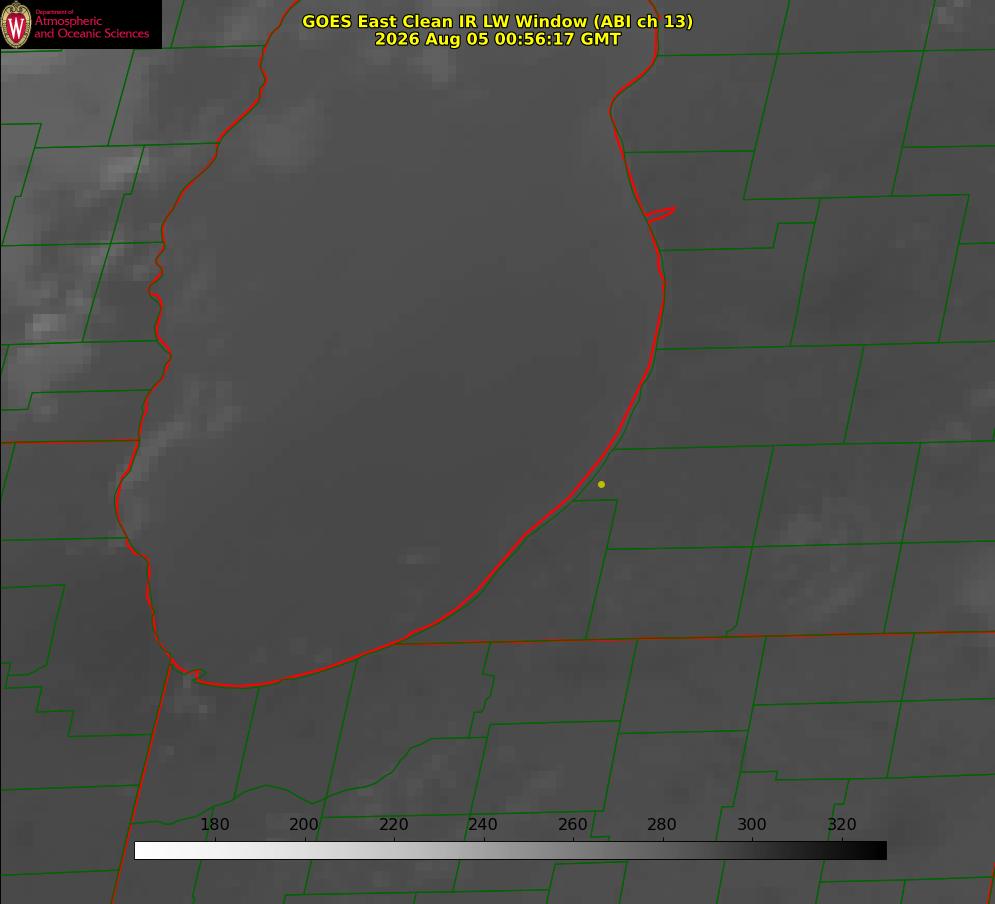The image size is (995, 904).
Task: Click the mid-gray center of the colorbar
Action: [510, 851]
